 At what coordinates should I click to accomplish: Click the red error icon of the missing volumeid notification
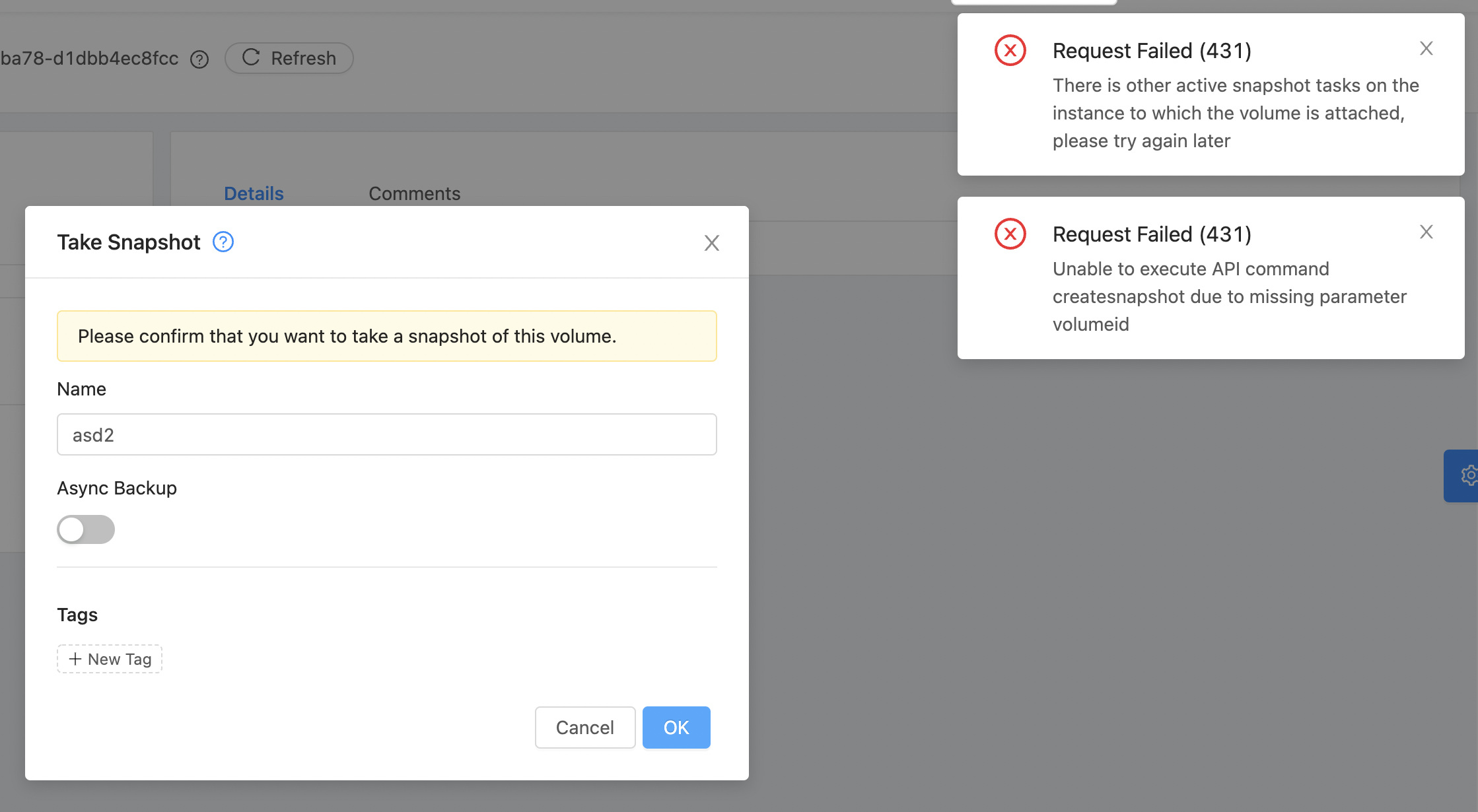(x=1010, y=234)
